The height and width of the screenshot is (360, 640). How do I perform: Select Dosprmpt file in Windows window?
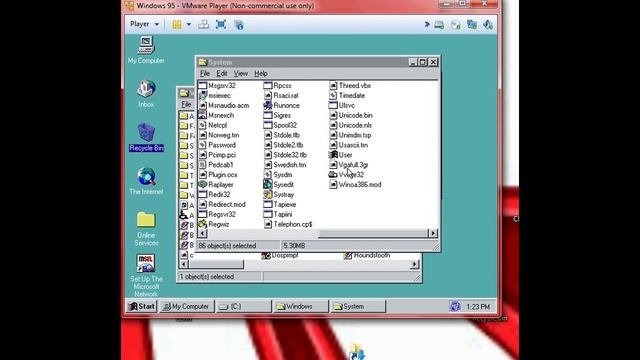[x=280, y=256]
